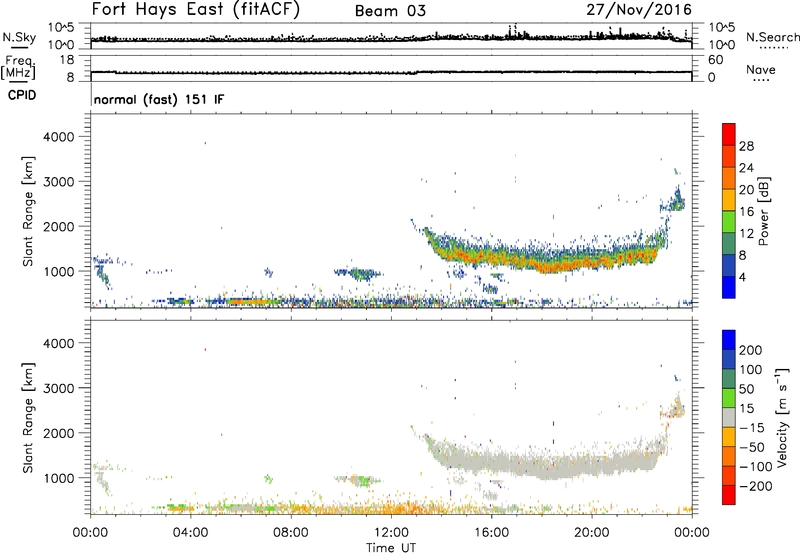The height and width of the screenshot is (554, 800).
Task: Click the "60" tick on Nave axis
Action: pos(716,60)
